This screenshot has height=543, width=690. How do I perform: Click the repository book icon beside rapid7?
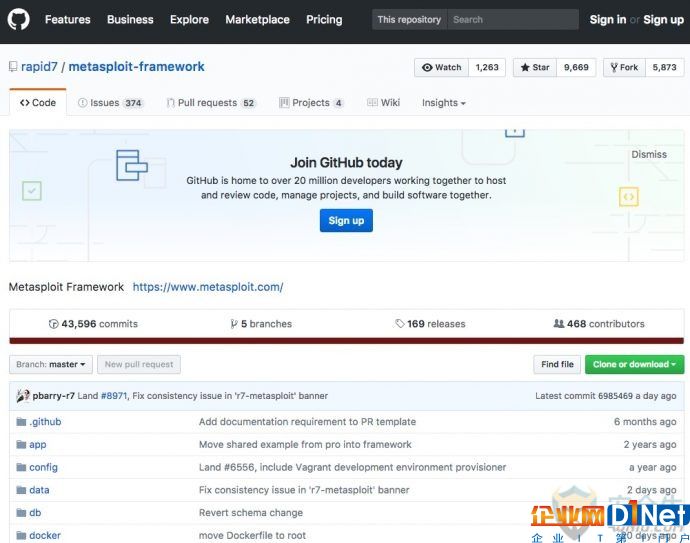pyautogui.click(x=13, y=67)
